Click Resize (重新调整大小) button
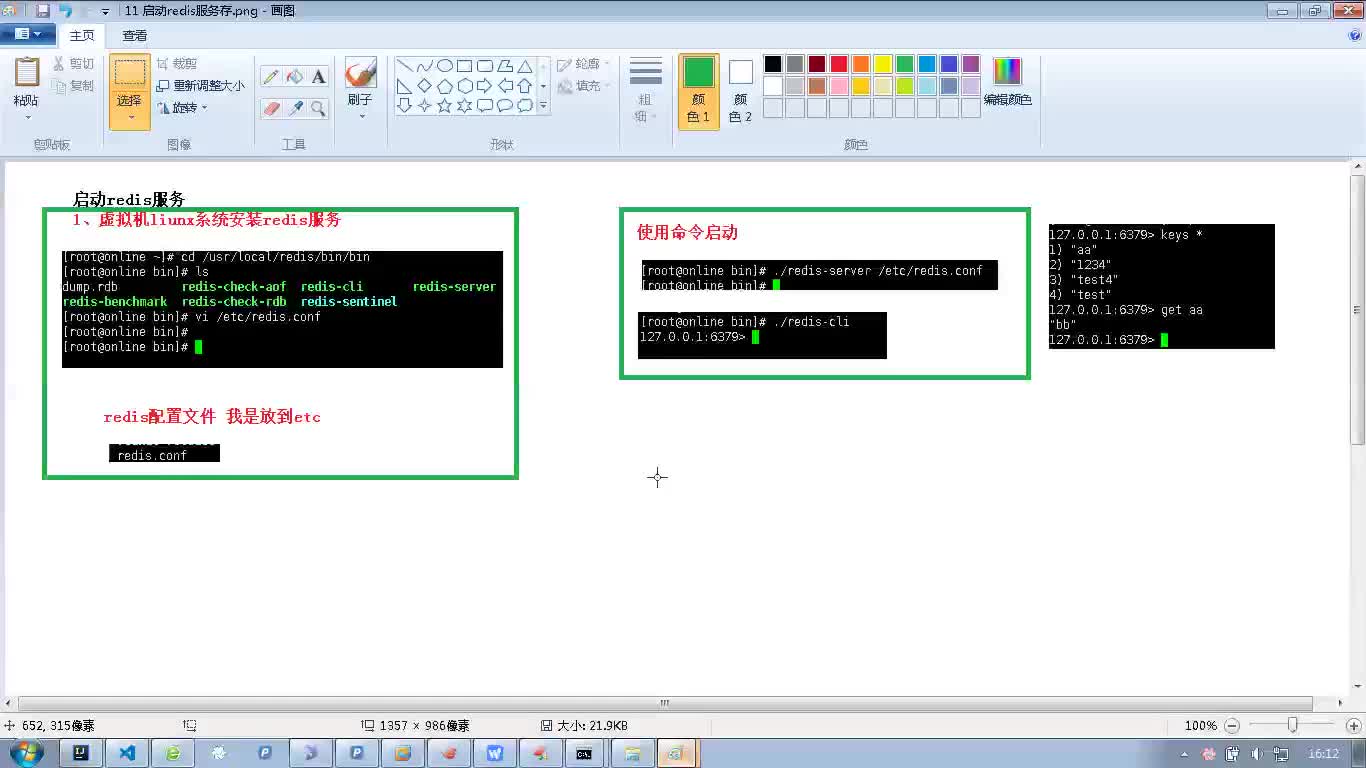Screen dimensions: 1366x768 201,86
